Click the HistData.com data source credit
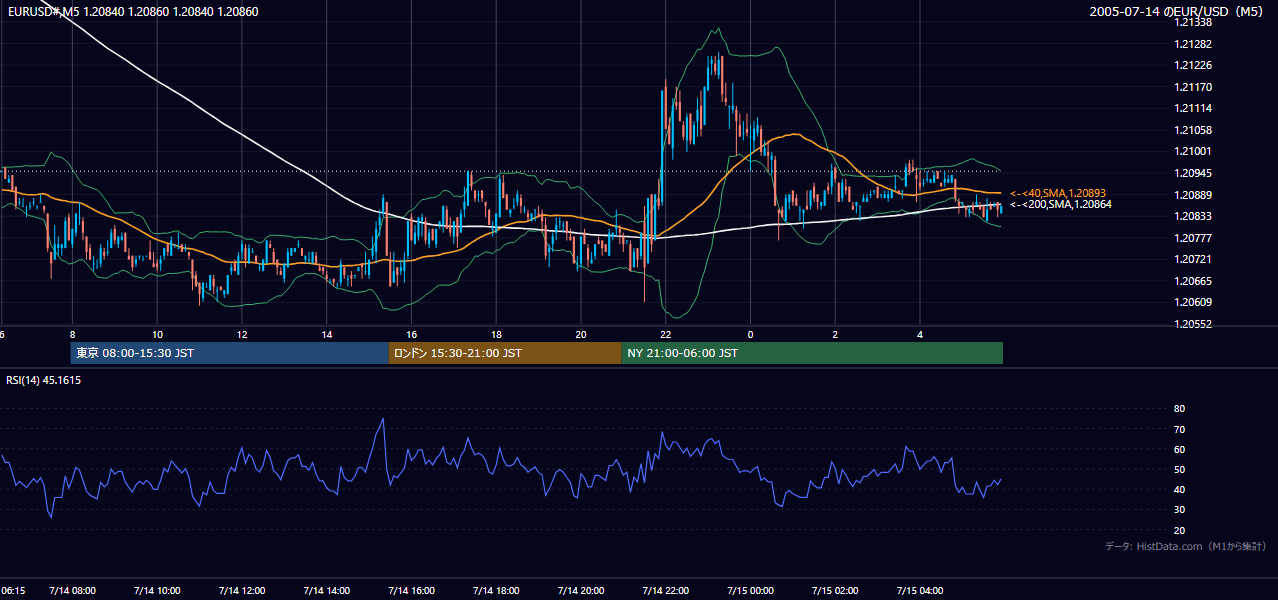This screenshot has height=600, width=1278. 1186,546
